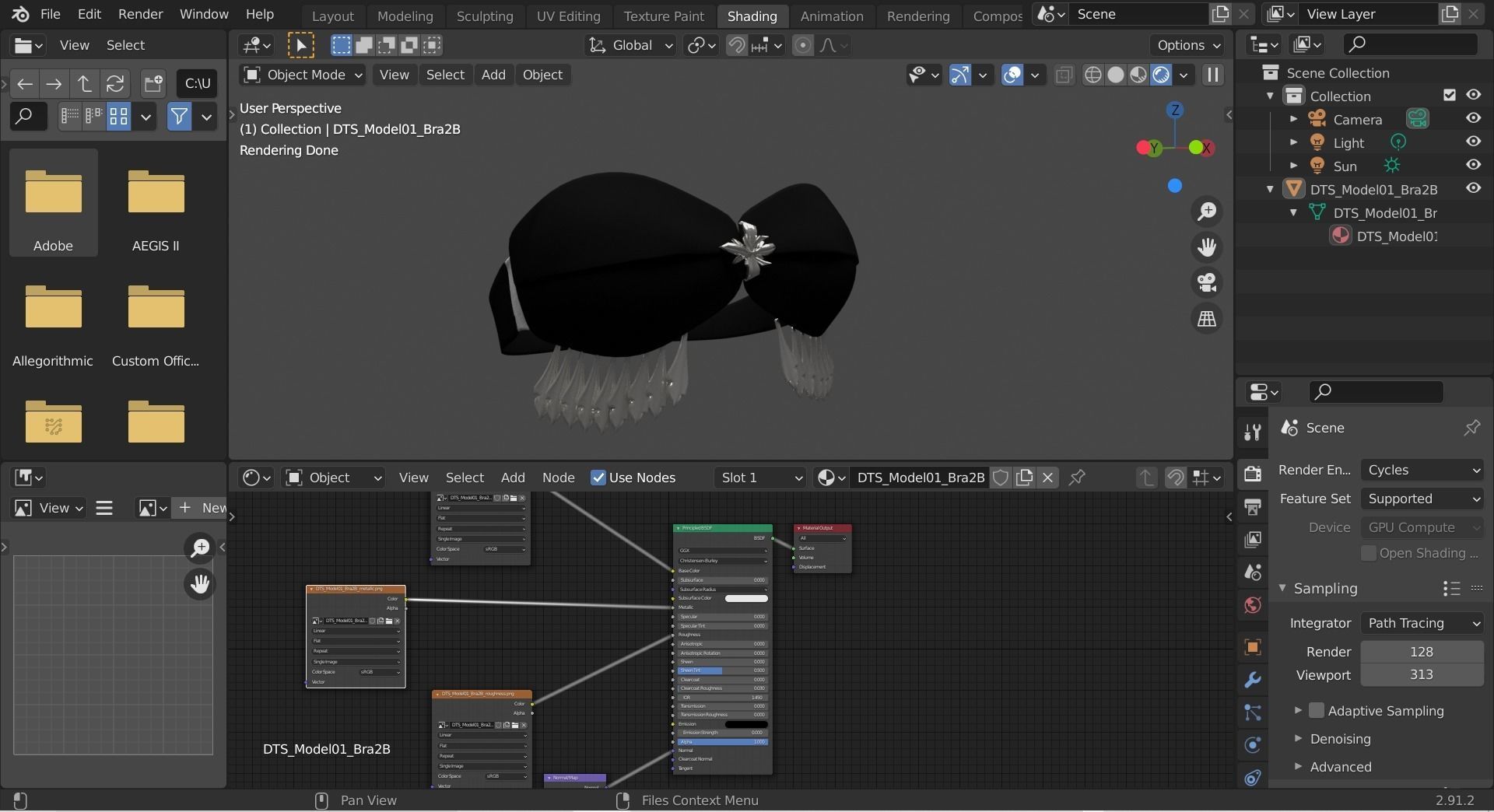This screenshot has width=1494, height=812.
Task: Open Modifier properties wrench icon
Action: [1252, 680]
